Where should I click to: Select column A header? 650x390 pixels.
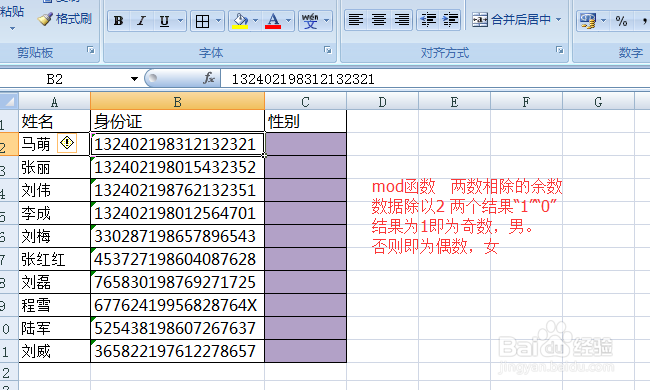point(54,102)
